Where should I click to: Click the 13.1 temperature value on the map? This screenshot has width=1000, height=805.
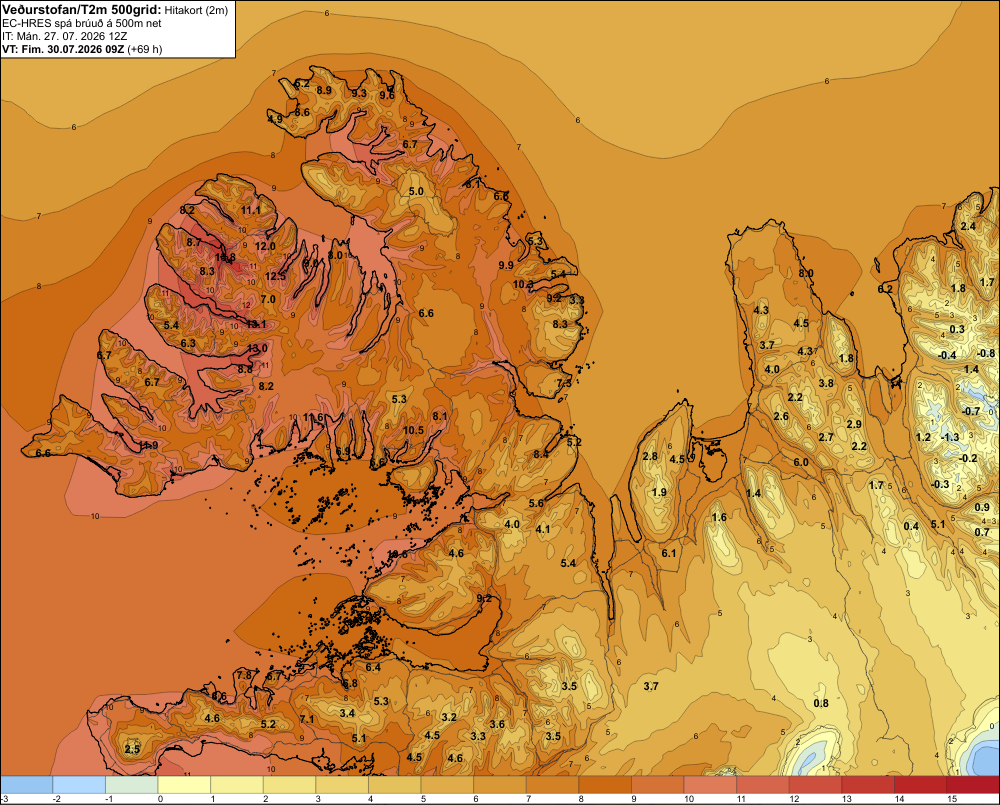click(x=256, y=324)
